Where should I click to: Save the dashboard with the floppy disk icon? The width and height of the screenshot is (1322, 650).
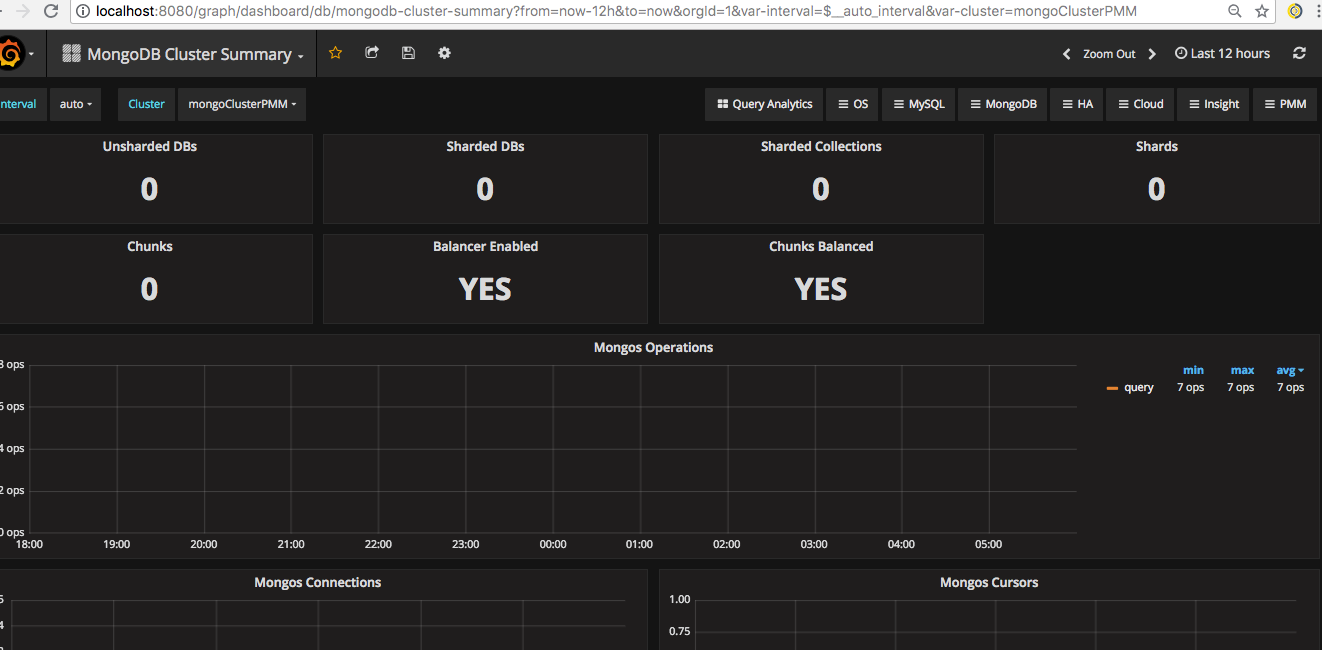408,53
